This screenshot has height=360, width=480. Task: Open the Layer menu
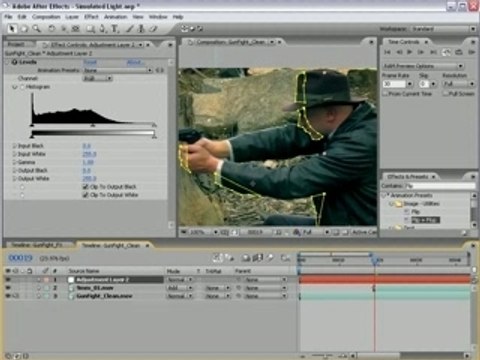(72, 17)
